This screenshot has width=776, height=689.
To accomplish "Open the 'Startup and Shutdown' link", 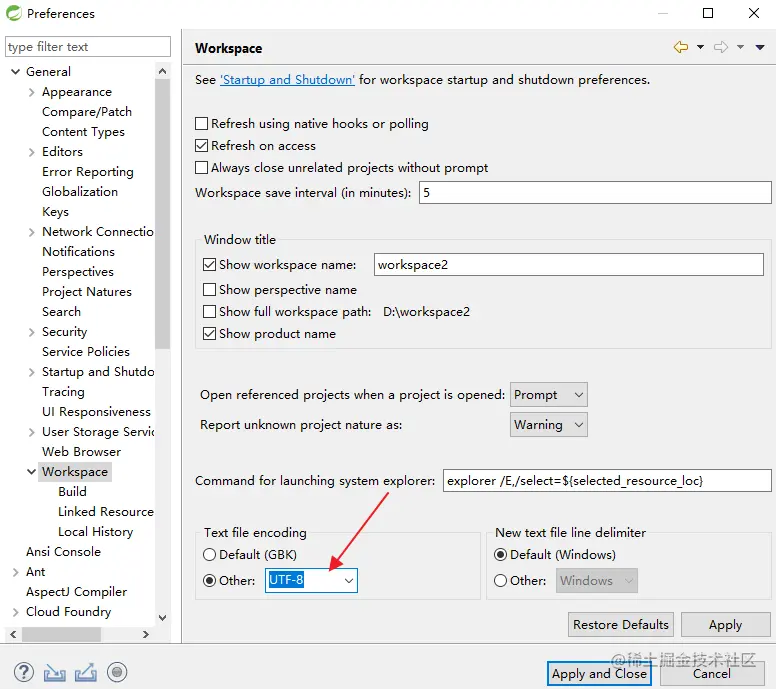I will pyautogui.click(x=287, y=80).
